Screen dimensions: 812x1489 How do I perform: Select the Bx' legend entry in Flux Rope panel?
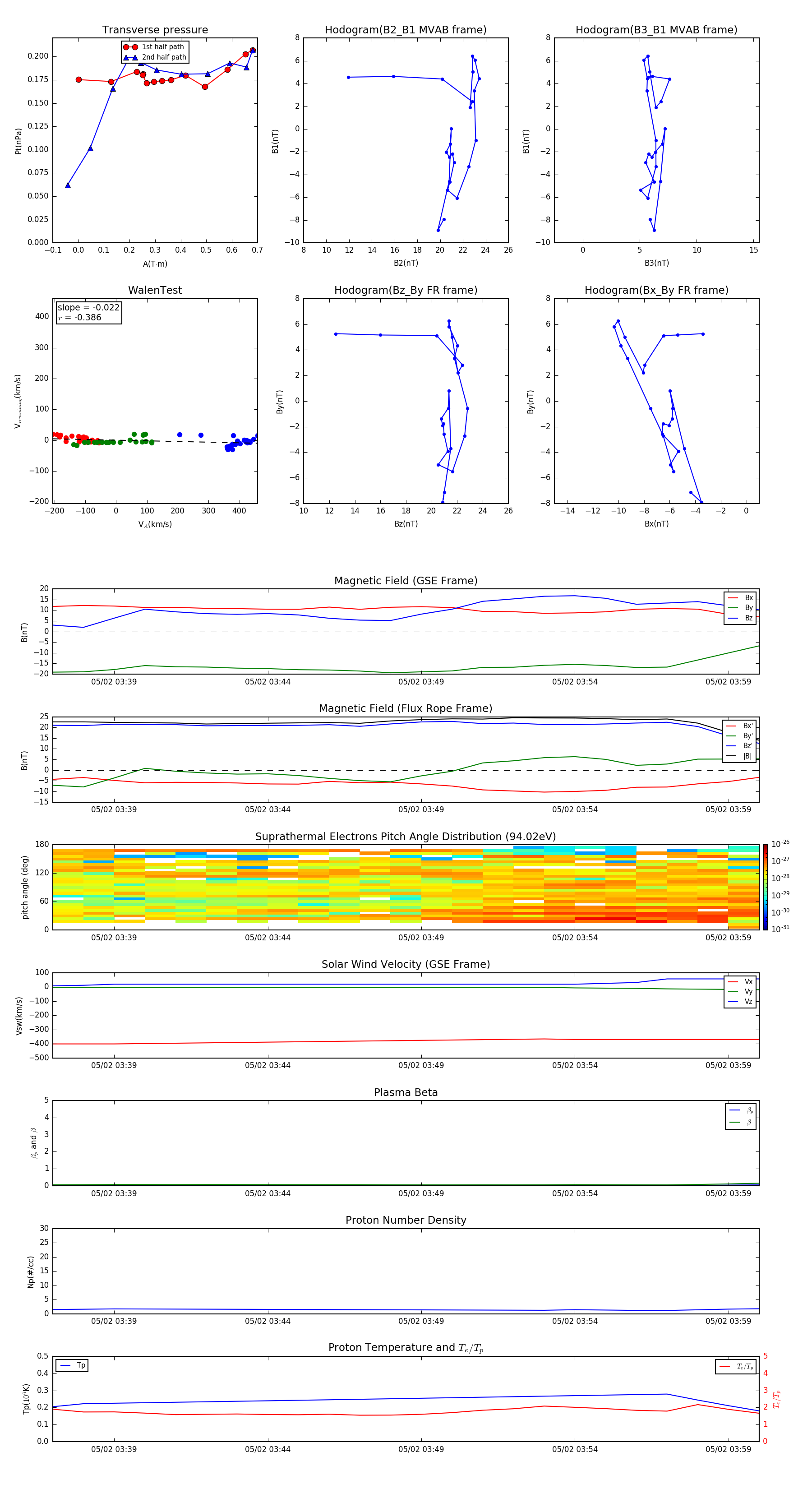pyautogui.click(x=739, y=726)
